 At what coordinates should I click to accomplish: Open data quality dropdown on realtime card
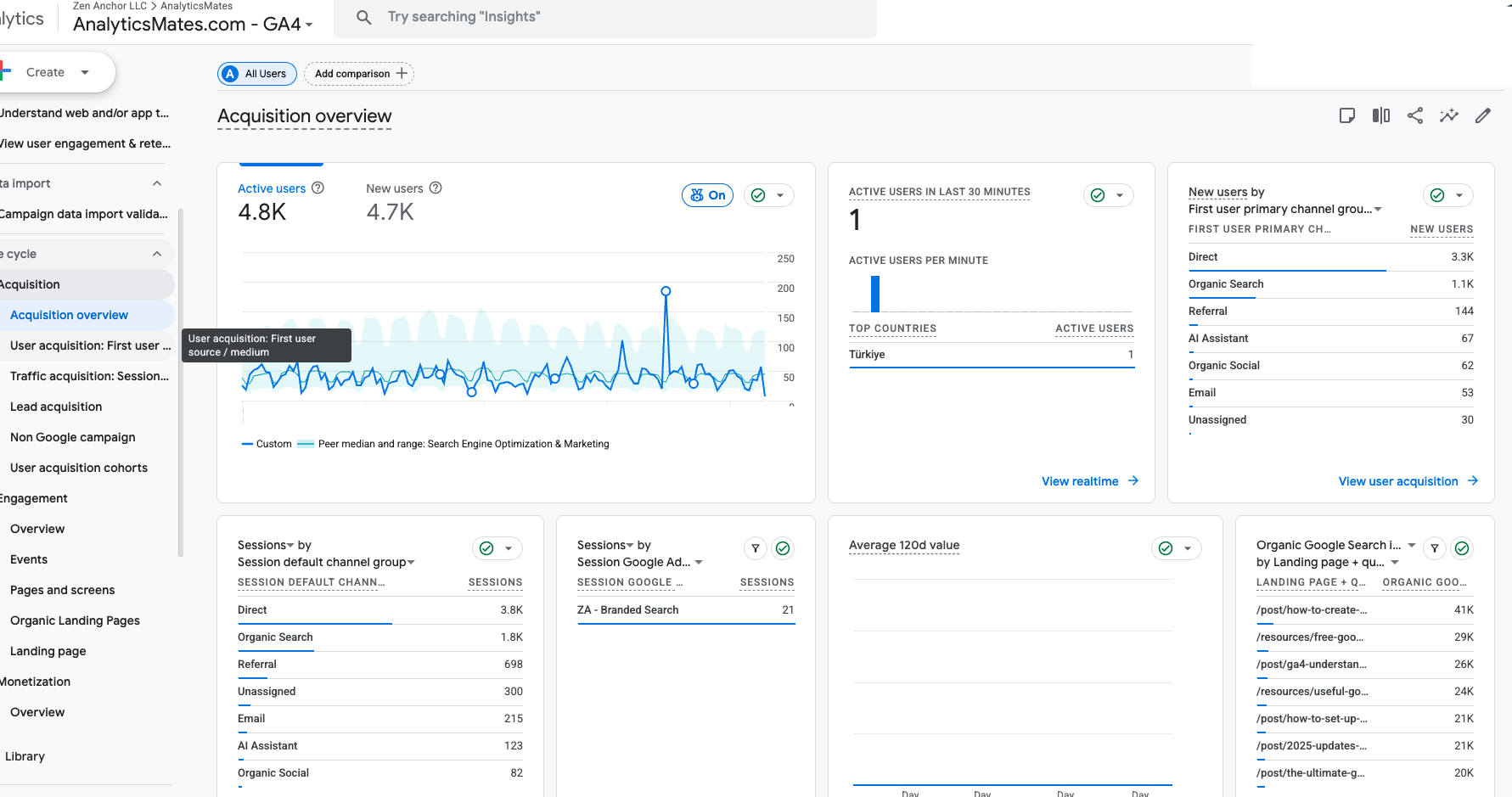click(x=1109, y=195)
